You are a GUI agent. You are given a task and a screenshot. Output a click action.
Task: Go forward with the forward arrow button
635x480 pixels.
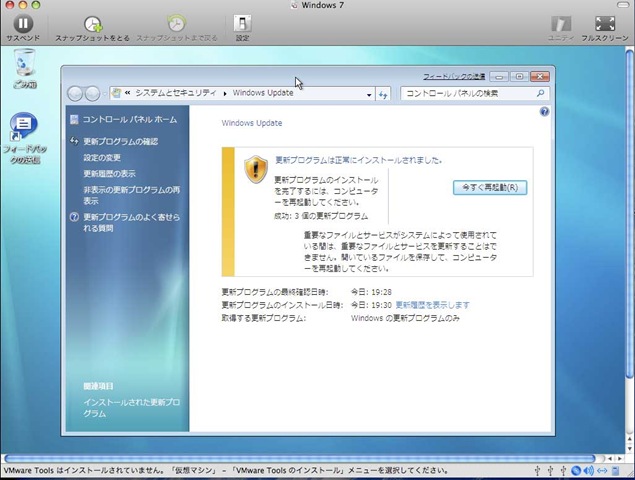click(x=92, y=94)
